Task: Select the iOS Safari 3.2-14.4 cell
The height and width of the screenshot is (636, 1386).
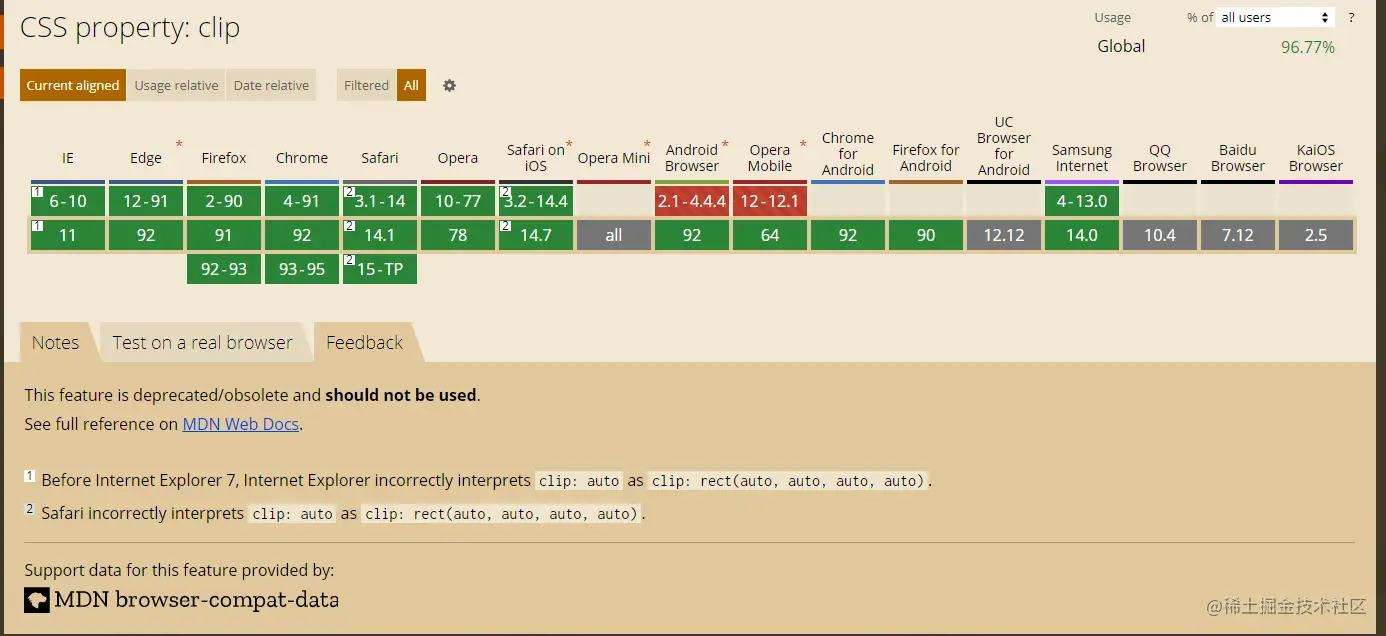Action: coord(536,201)
